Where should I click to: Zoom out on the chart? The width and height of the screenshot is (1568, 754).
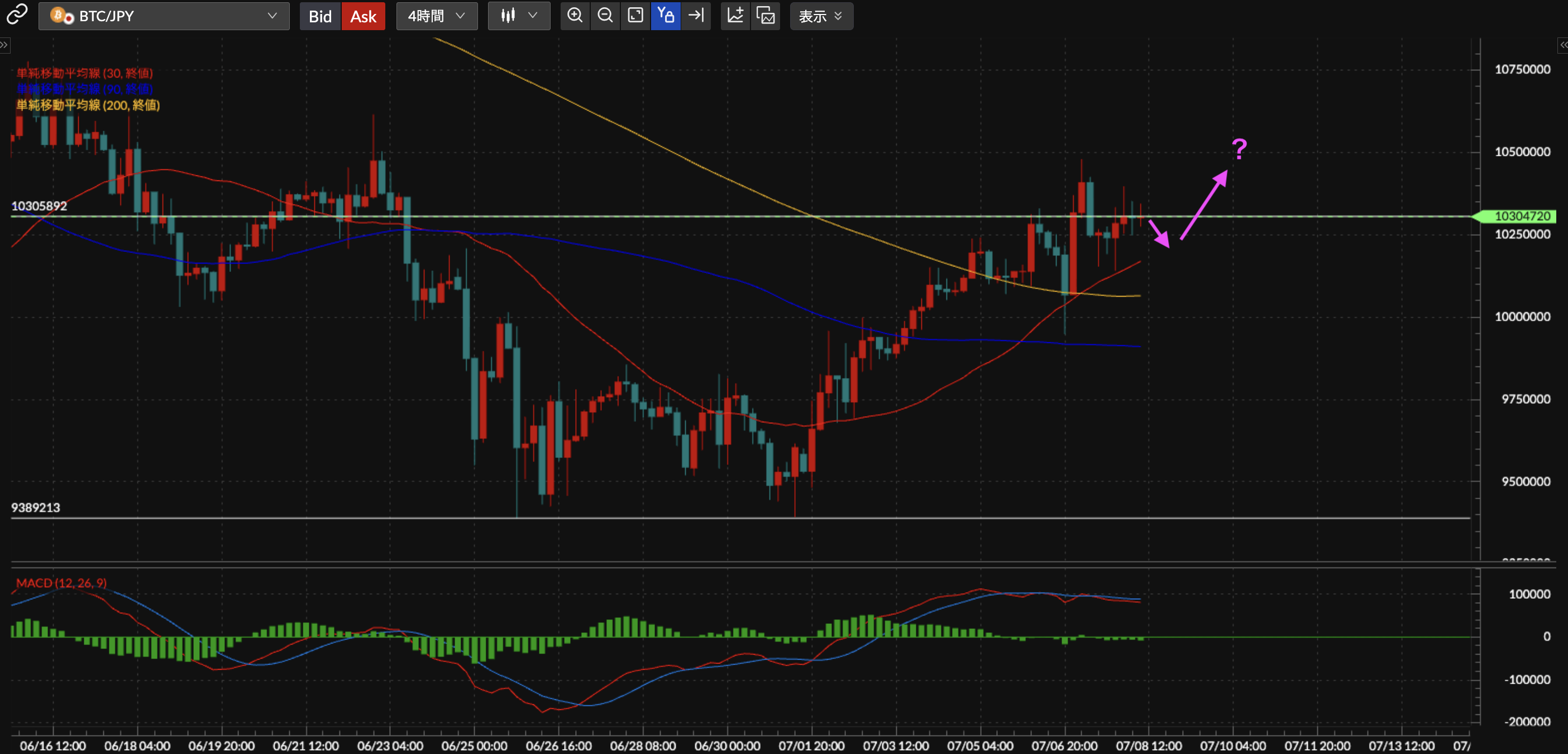[x=605, y=16]
